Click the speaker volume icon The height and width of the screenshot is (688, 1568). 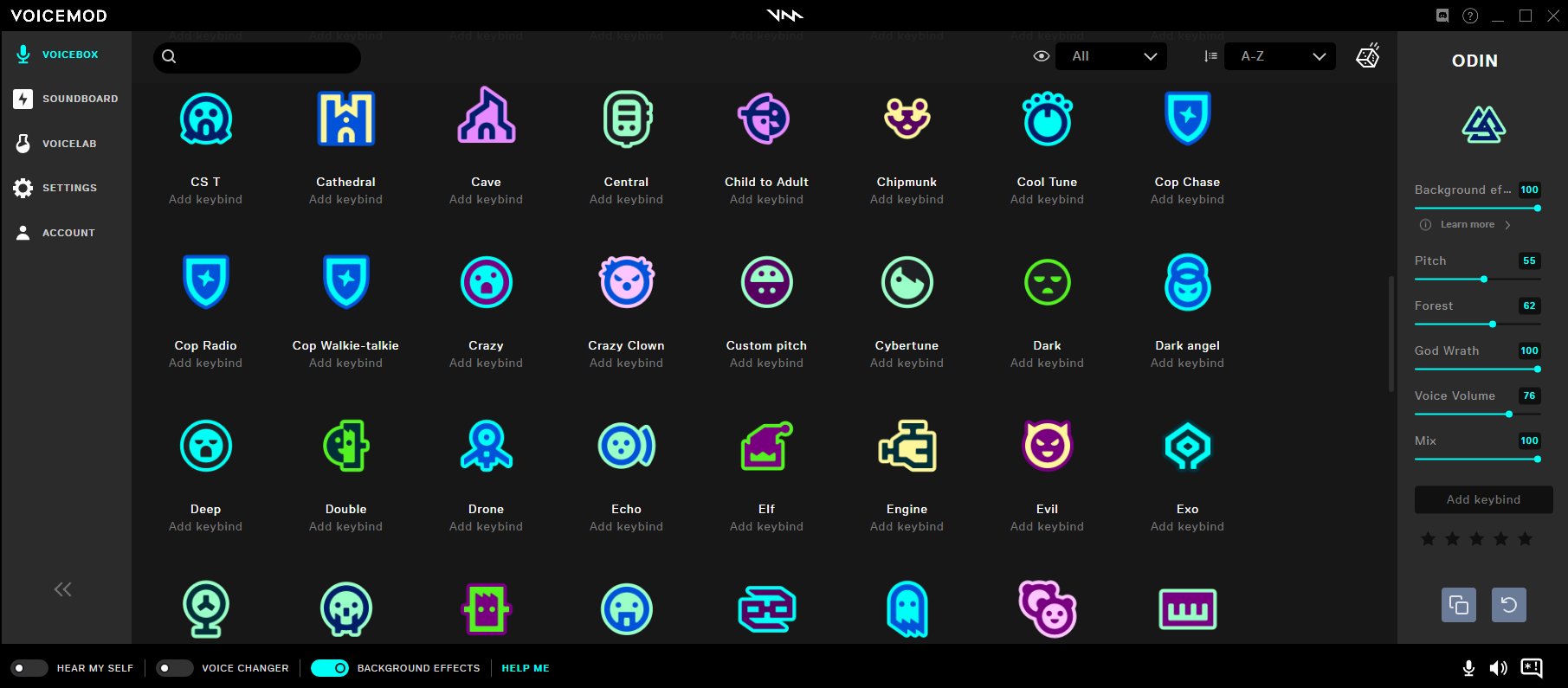point(1498,668)
